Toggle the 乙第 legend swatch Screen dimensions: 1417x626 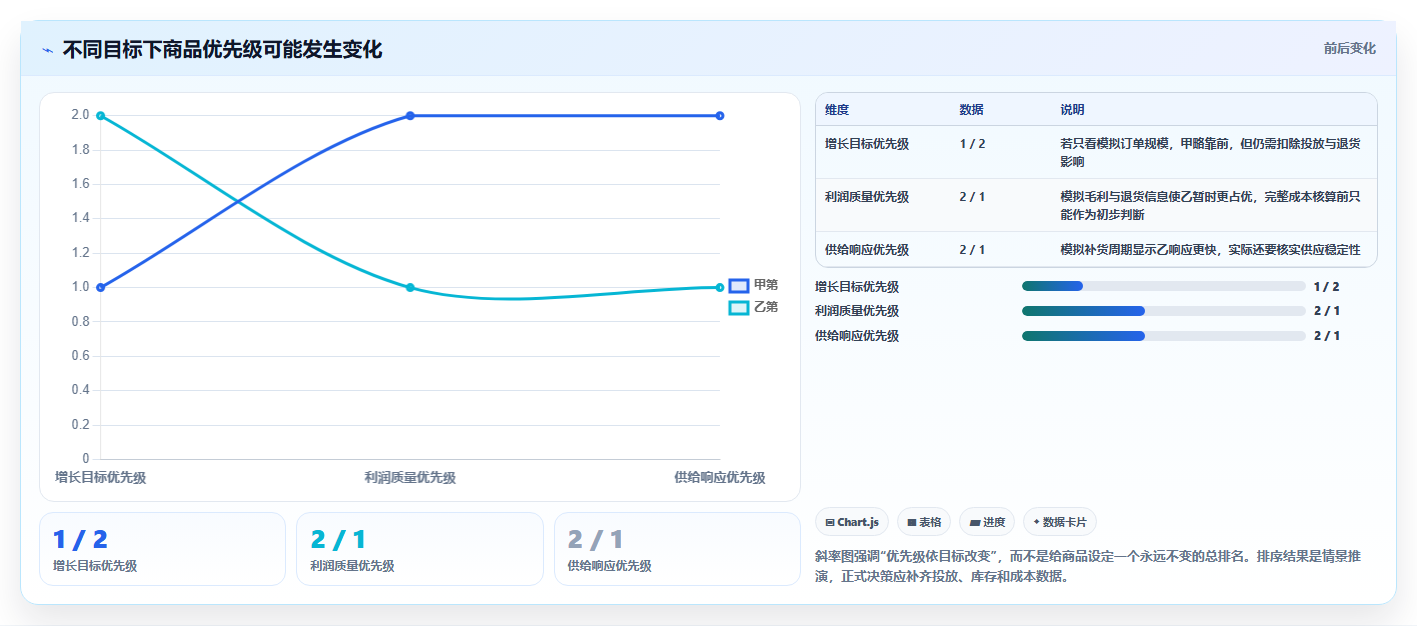[x=739, y=308]
